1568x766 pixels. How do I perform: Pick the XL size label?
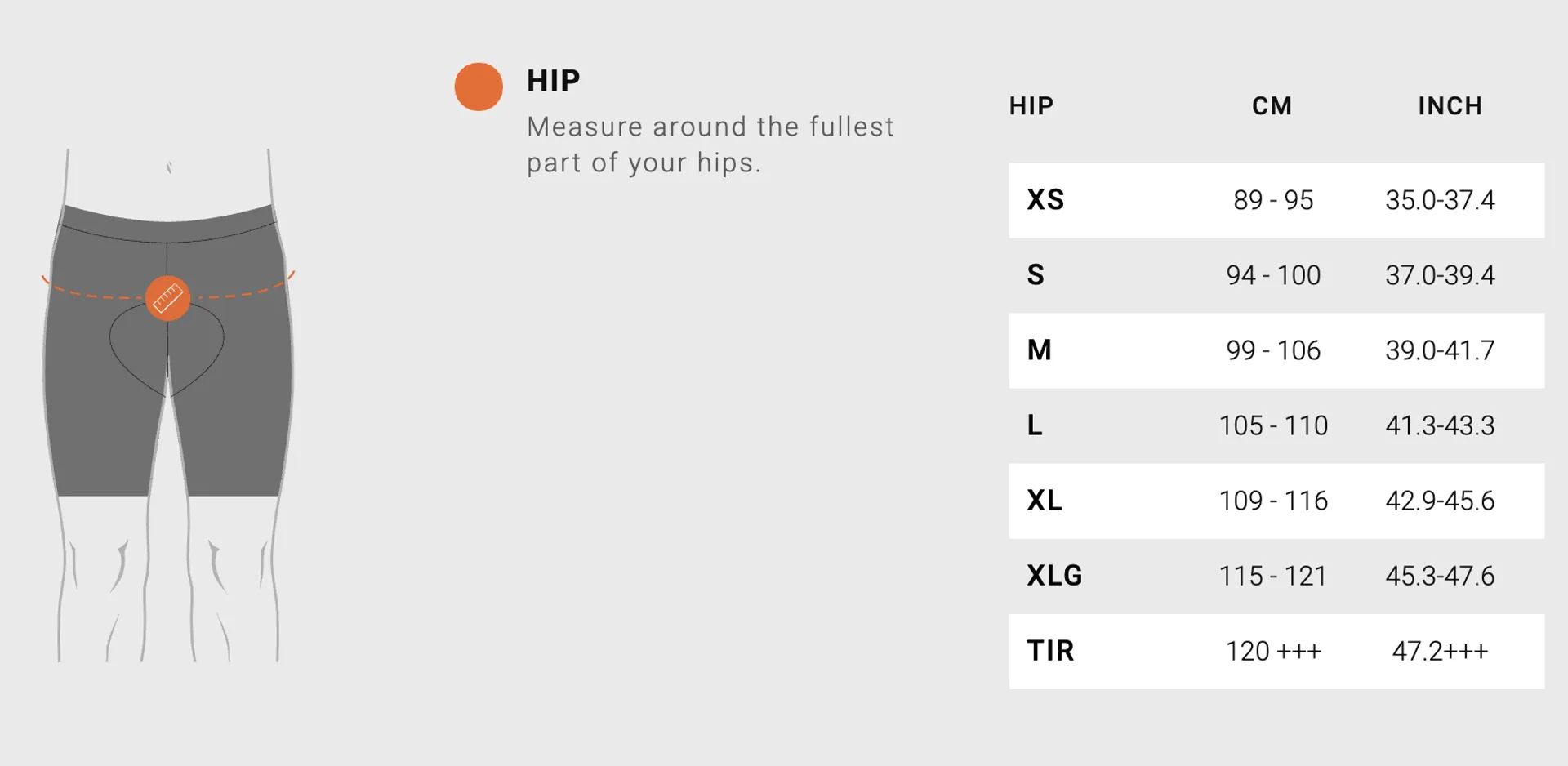[x=1045, y=501]
